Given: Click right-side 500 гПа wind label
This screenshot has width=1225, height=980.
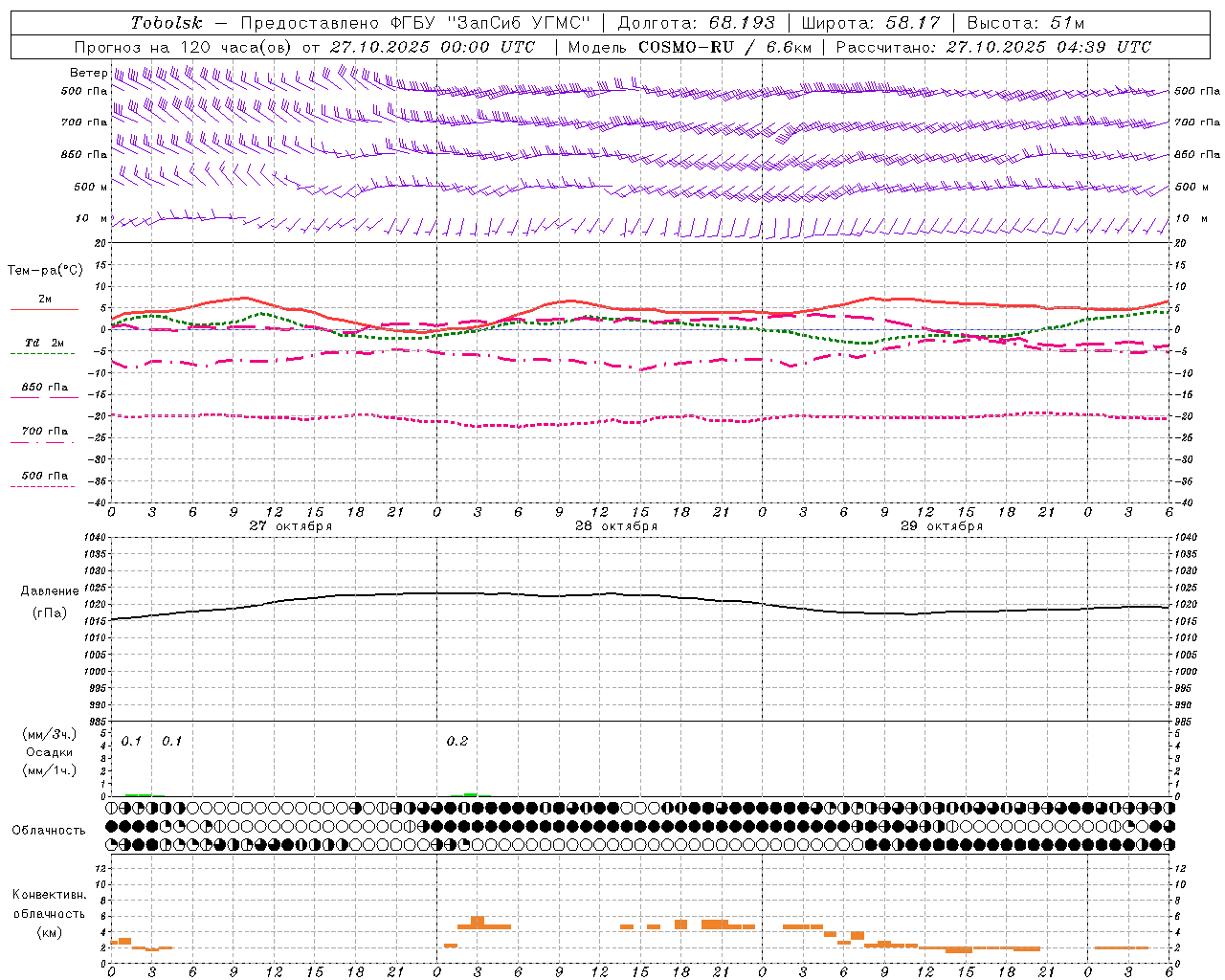Looking at the screenshot, I should [x=1197, y=92].
